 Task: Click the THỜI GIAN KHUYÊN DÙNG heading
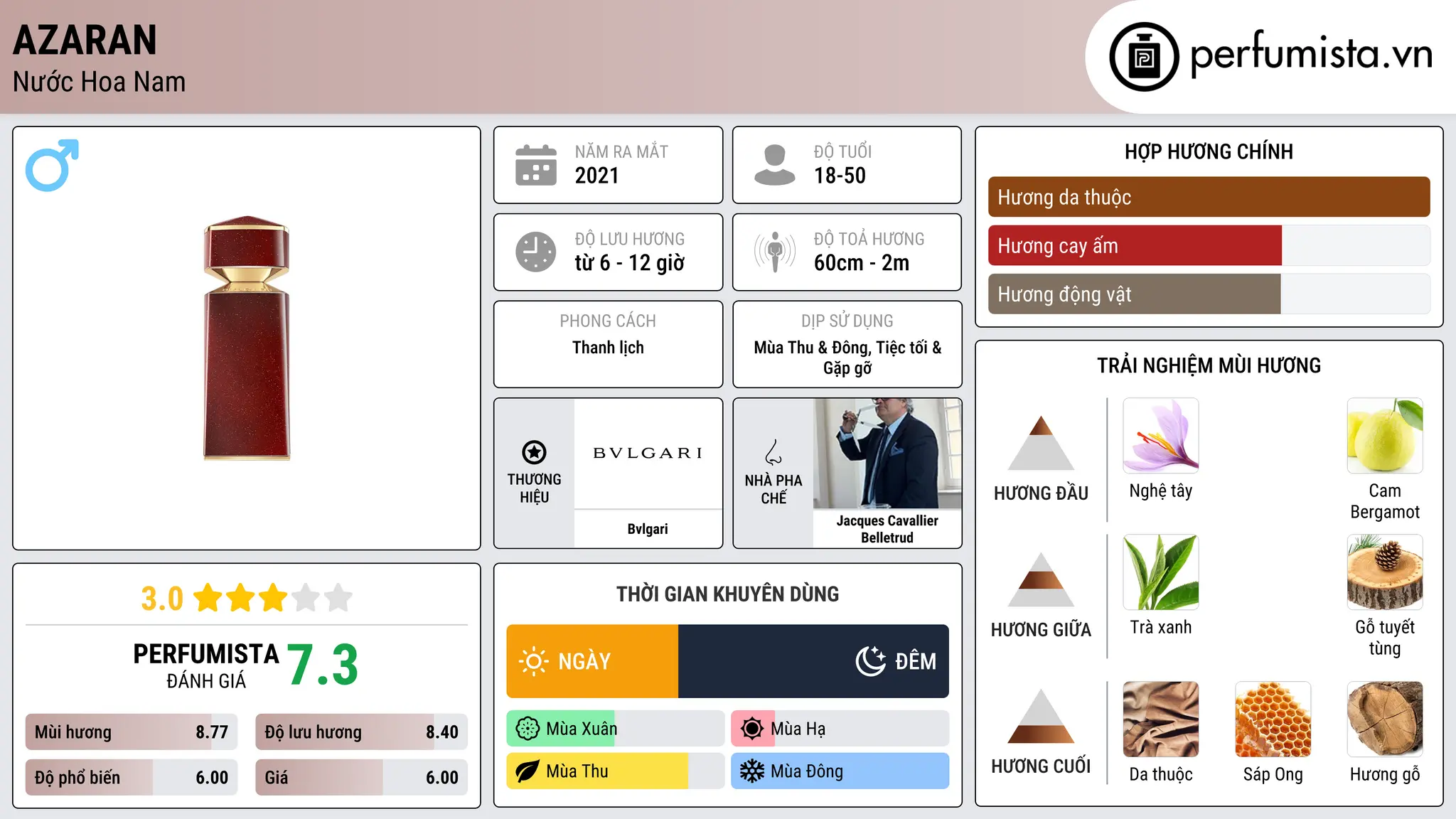coord(727,594)
